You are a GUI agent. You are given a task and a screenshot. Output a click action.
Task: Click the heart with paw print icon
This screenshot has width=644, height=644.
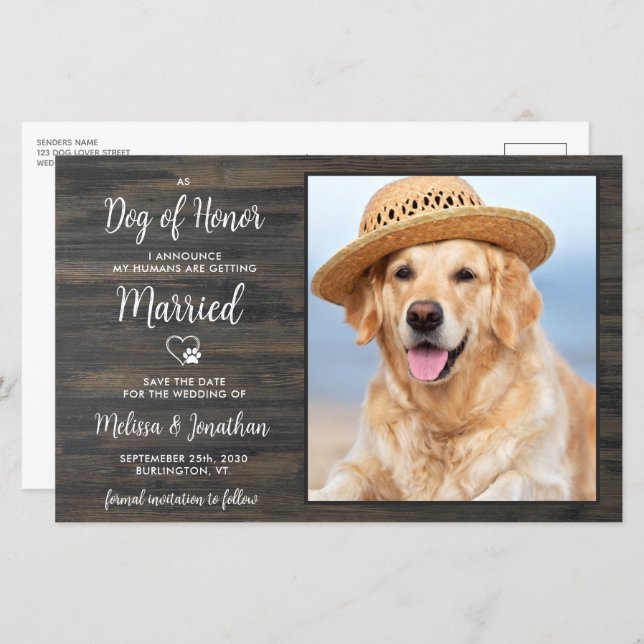tap(184, 350)
